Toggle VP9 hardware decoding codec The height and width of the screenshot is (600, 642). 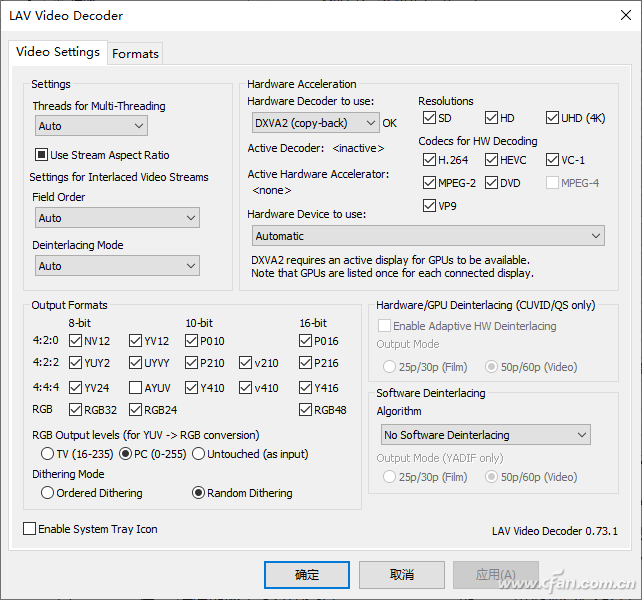429,206
